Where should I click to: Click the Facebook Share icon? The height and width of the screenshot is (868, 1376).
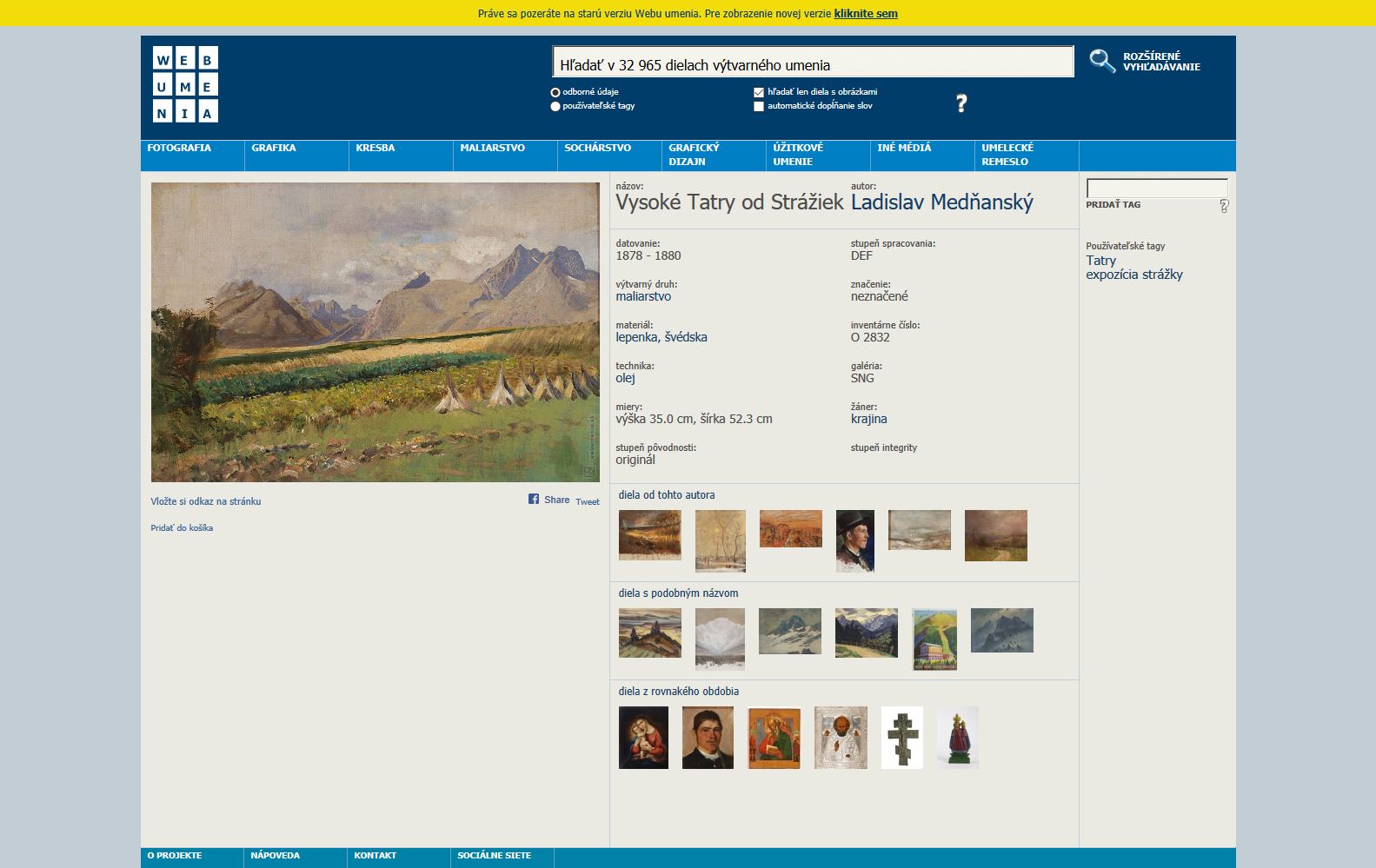[534, 499]
